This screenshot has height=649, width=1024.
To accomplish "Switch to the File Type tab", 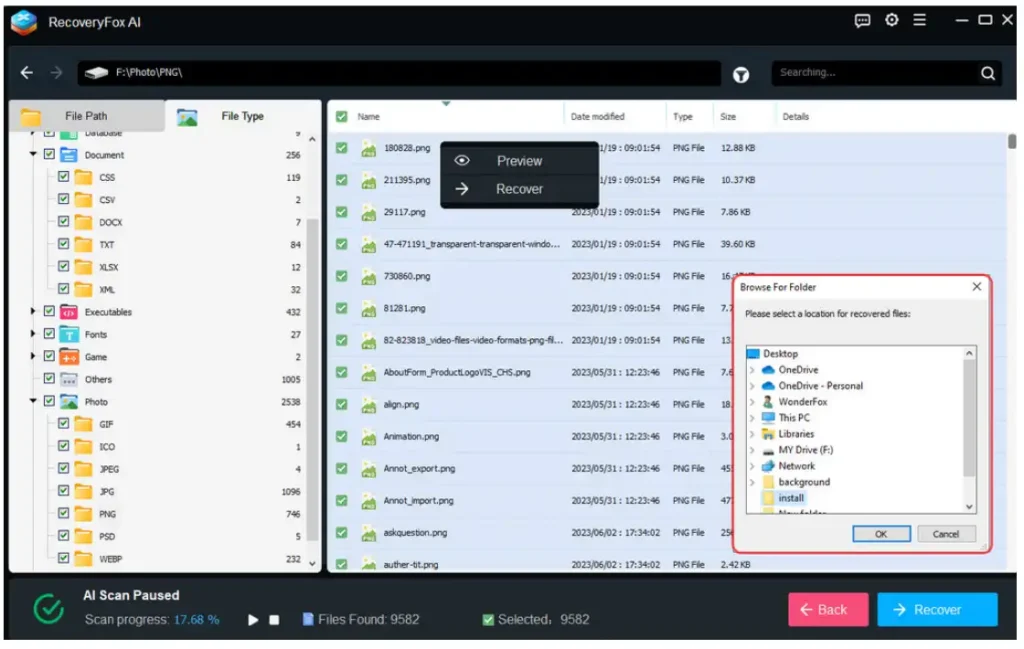I will point(243,116).
